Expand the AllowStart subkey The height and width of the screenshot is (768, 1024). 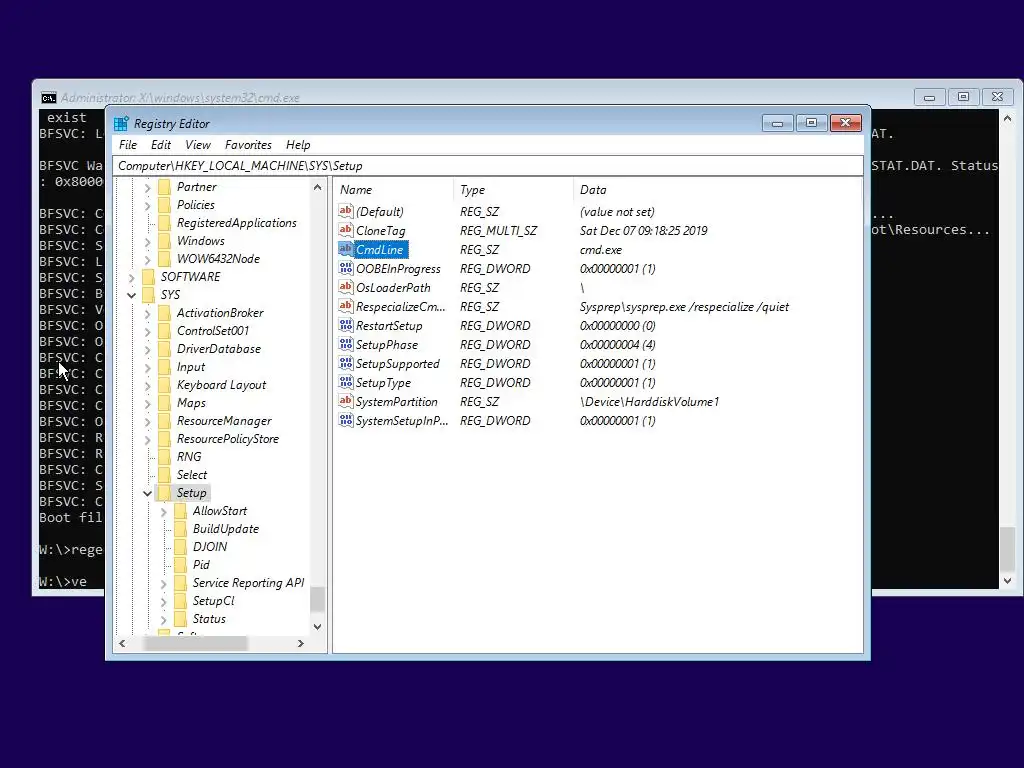[163, 511]
